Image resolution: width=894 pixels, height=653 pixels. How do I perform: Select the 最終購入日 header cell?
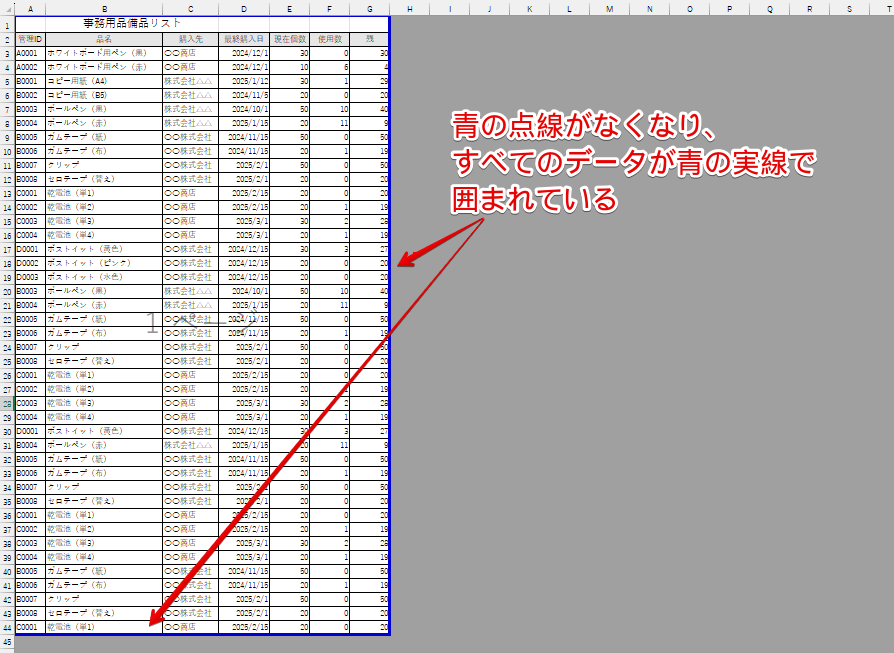coord(244,38)
